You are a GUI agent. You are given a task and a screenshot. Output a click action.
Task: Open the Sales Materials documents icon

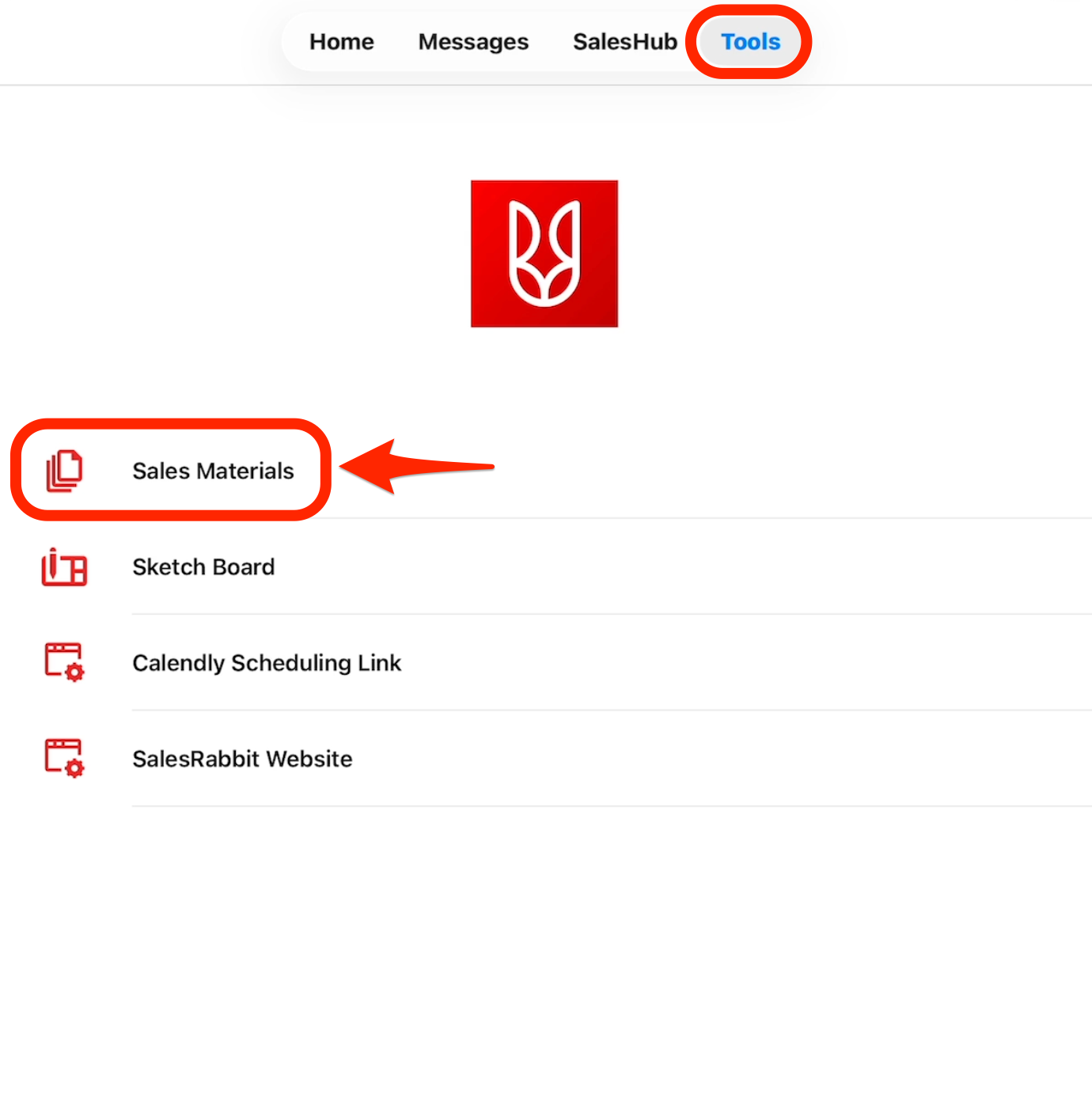tap(64, 471)
